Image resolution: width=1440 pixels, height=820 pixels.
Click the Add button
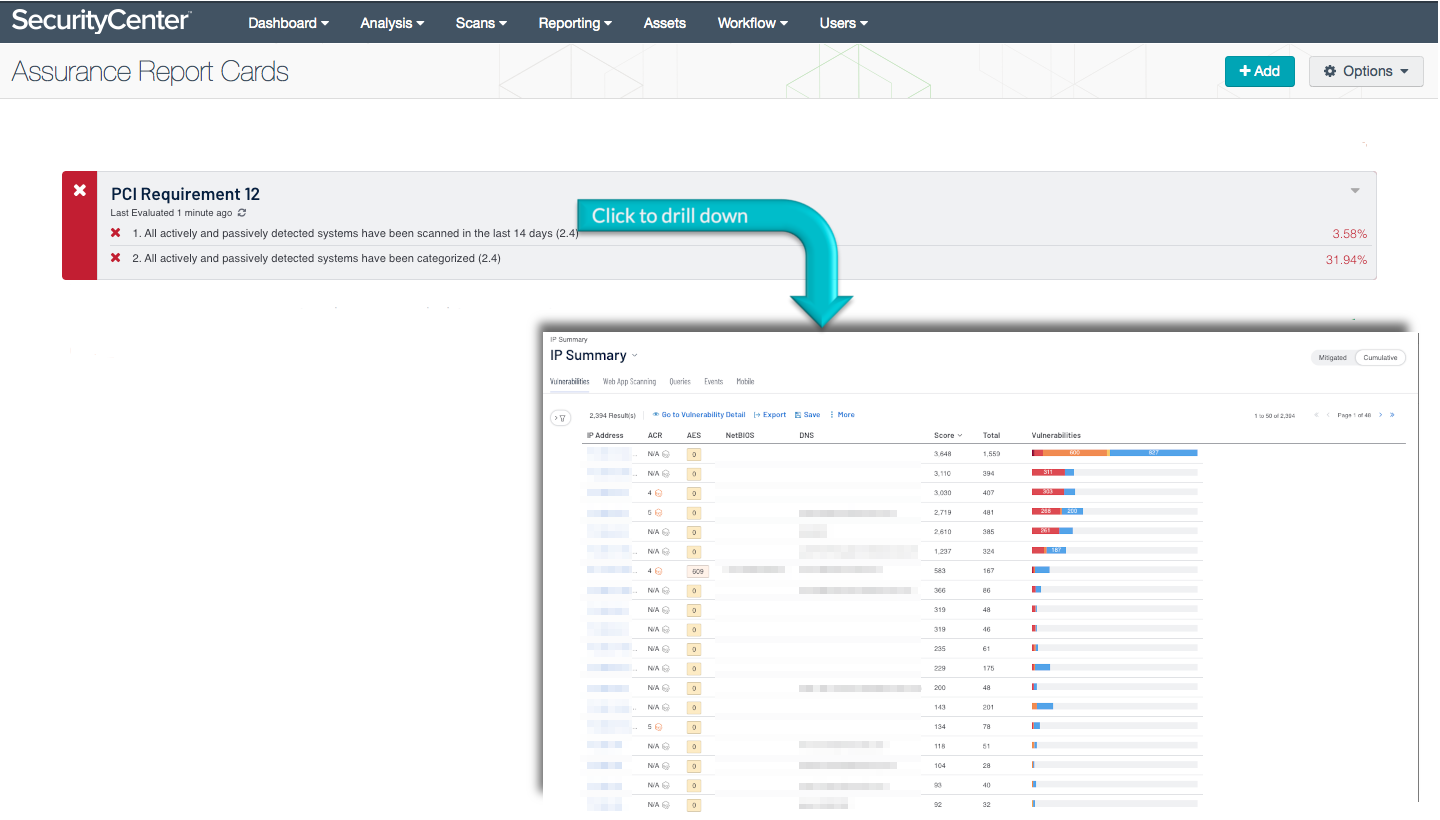[x=1260, y=71]
